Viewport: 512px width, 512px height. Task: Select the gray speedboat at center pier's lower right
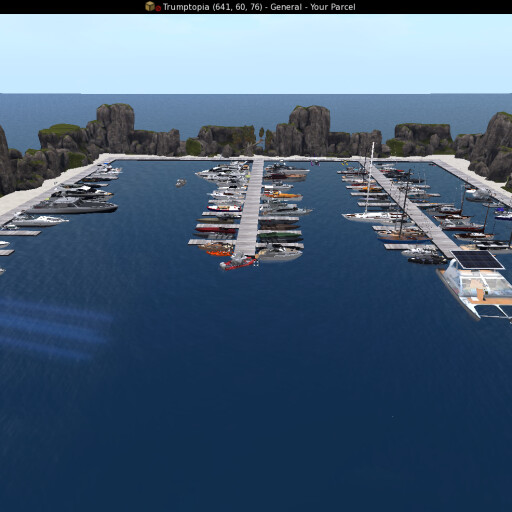click(x=279, y=254)
